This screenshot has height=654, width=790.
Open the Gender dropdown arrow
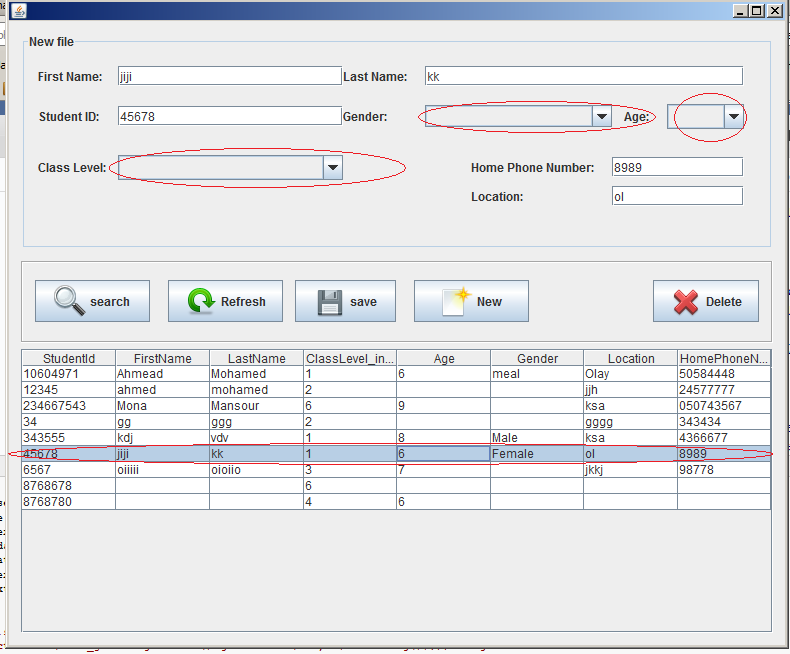602,116
